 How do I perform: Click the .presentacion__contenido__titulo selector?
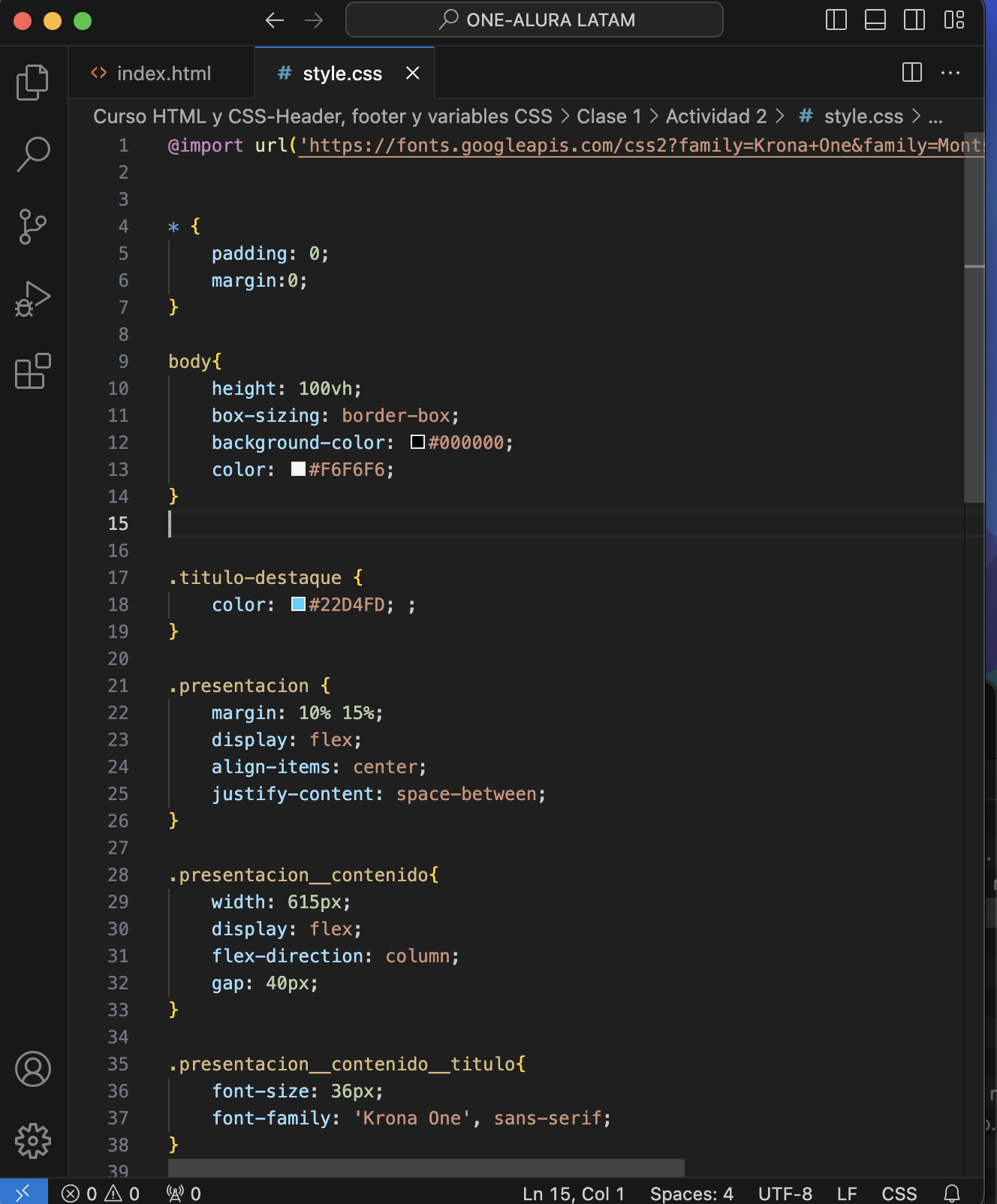pos(341,1064)
